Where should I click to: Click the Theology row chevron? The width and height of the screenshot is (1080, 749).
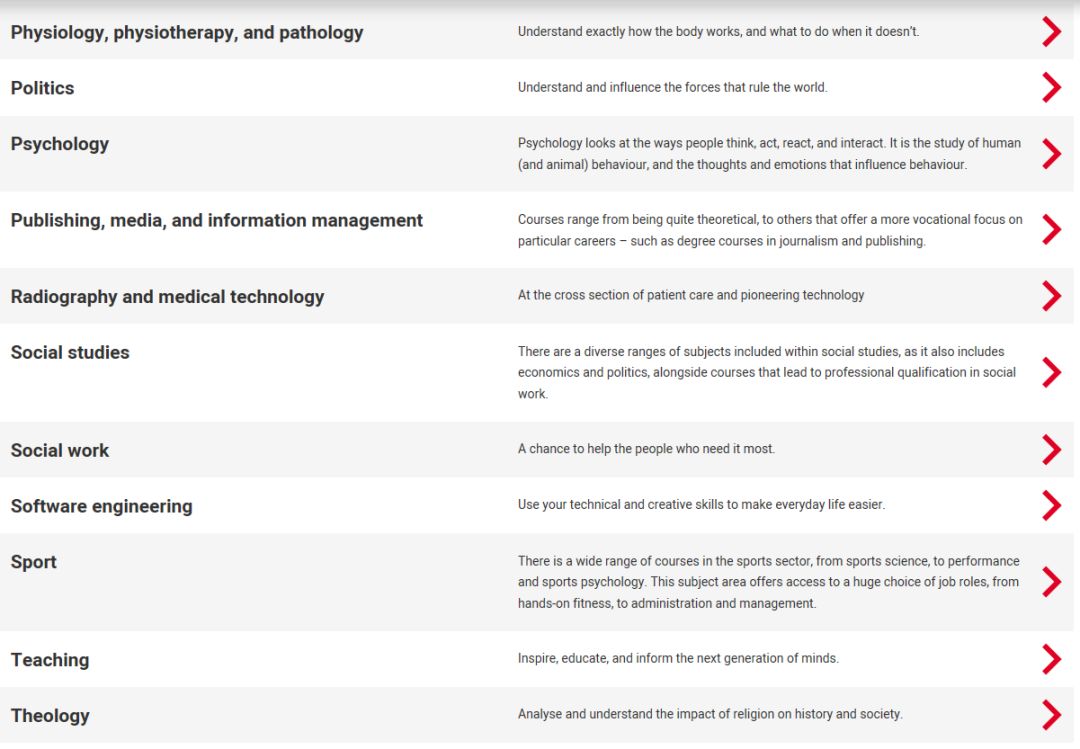(1051, 715)
